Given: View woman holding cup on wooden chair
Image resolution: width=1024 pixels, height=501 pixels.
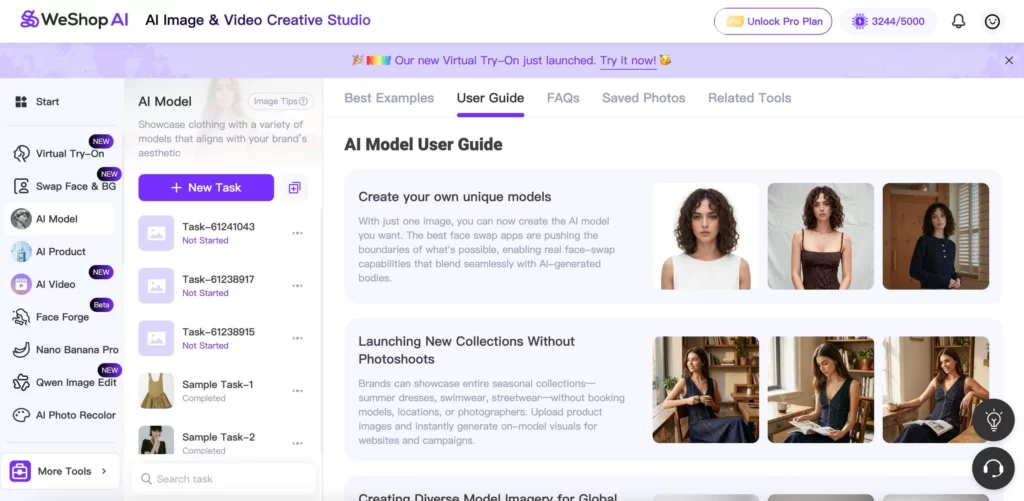Looking at the screenshot, I should pos(705,389).
